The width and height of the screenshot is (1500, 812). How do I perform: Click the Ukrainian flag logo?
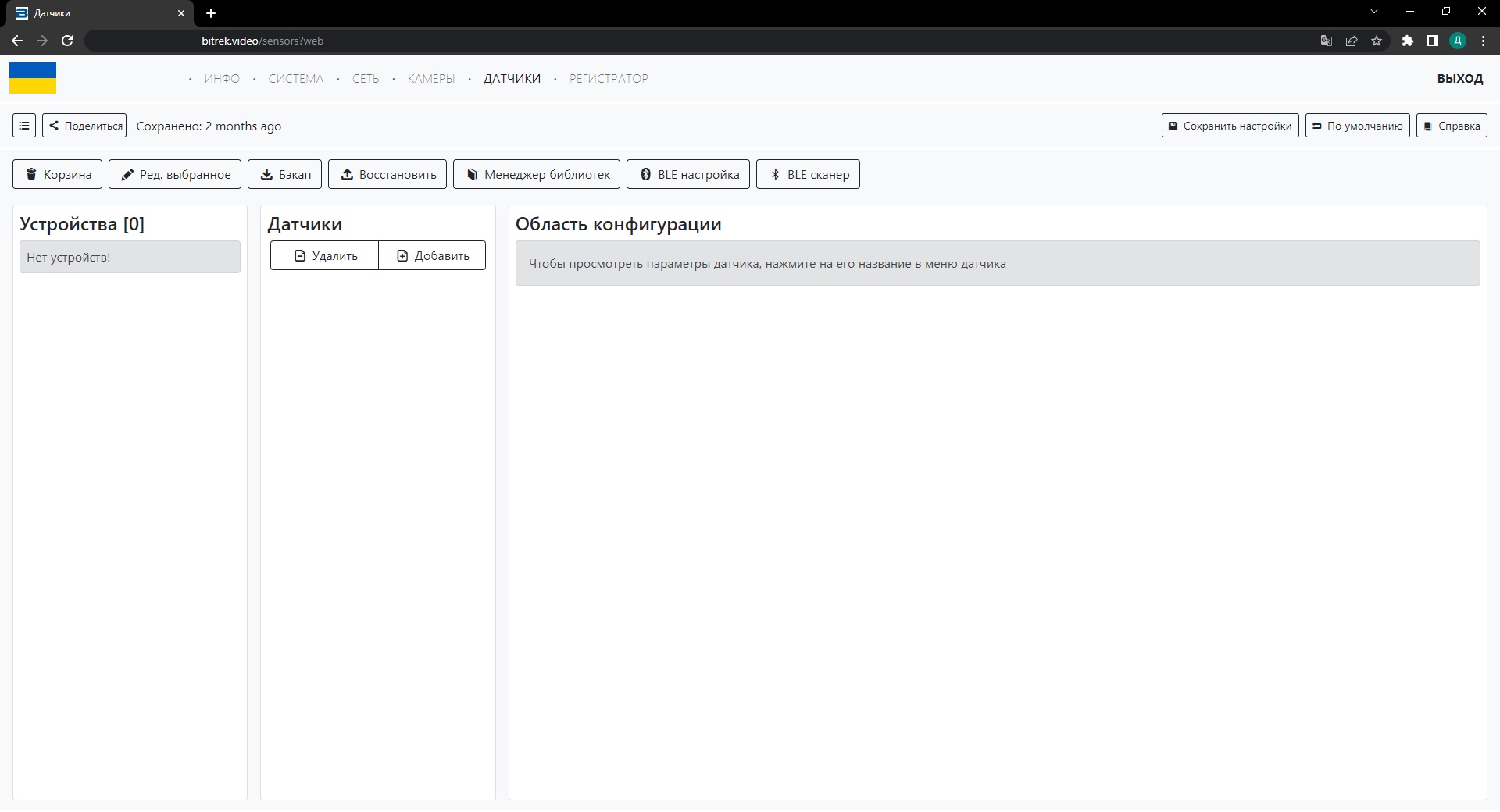pos(33,78)
